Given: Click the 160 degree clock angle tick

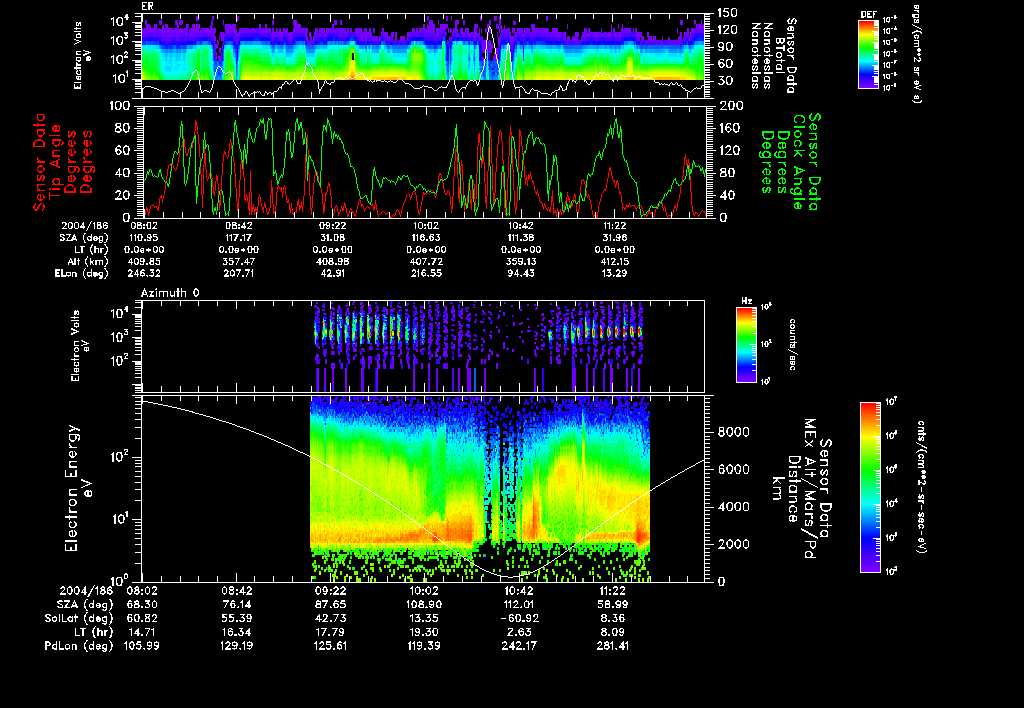Looking at the screenshot, I should [x=728, y=128].
